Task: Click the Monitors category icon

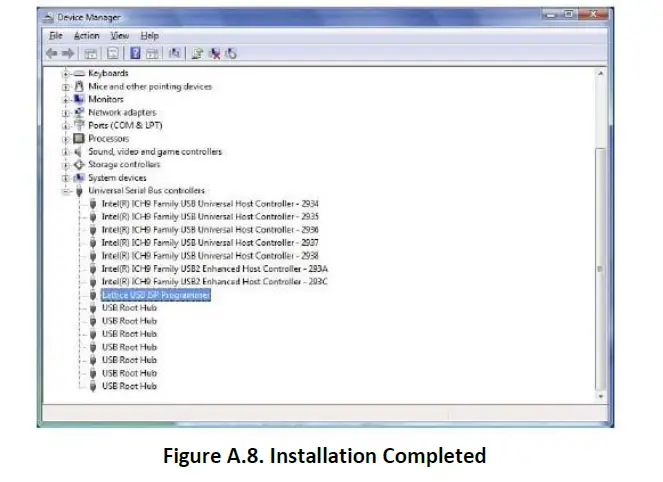Action: point(79,99)
